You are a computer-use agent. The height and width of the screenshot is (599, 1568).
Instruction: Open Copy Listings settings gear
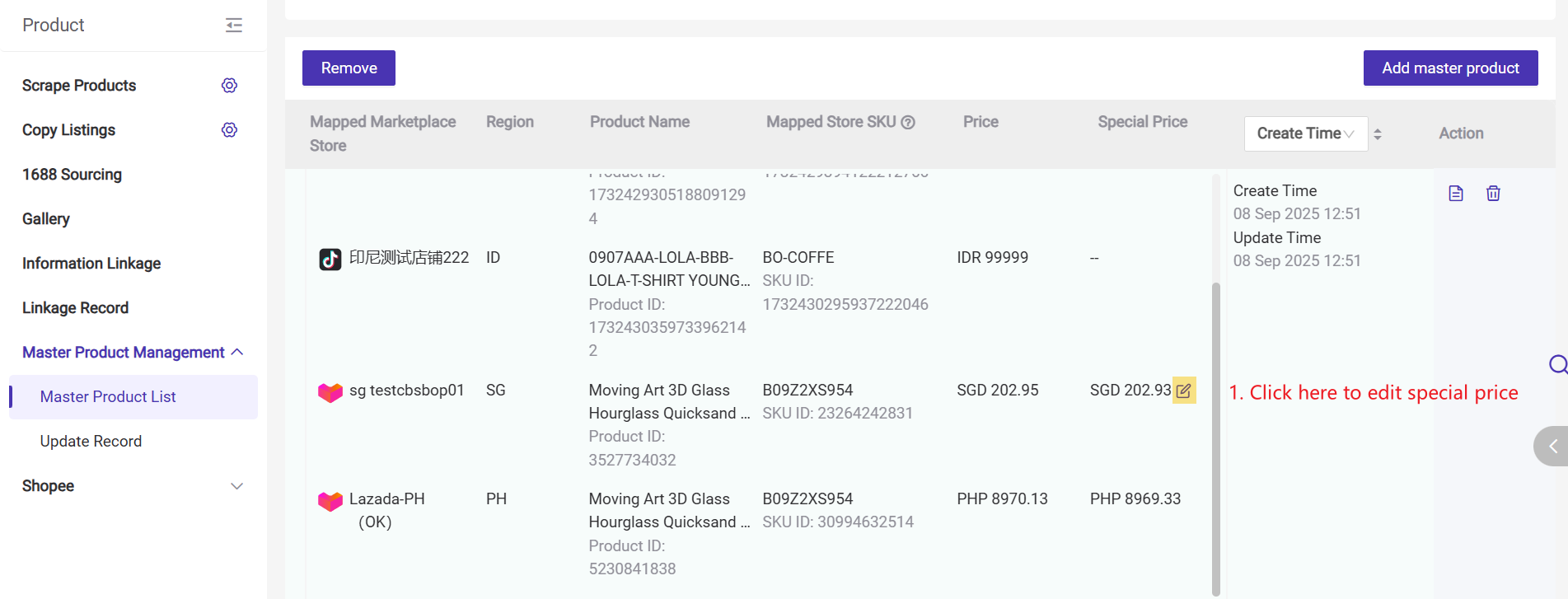click(x=229, y=130)
